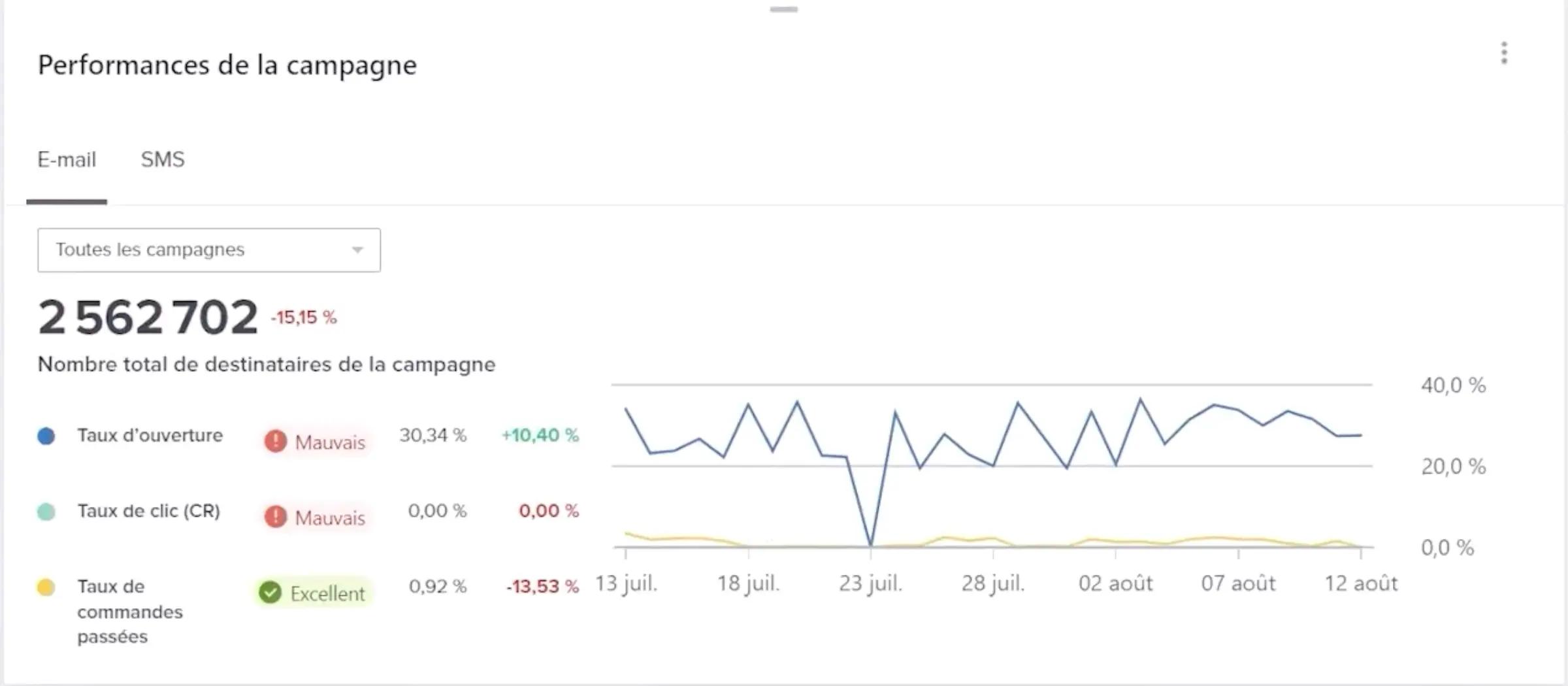The width and height of the screenshot is (1568, 686).
Task: Click the teal Taux de clic legend dot
Action: tap(45, 510)
